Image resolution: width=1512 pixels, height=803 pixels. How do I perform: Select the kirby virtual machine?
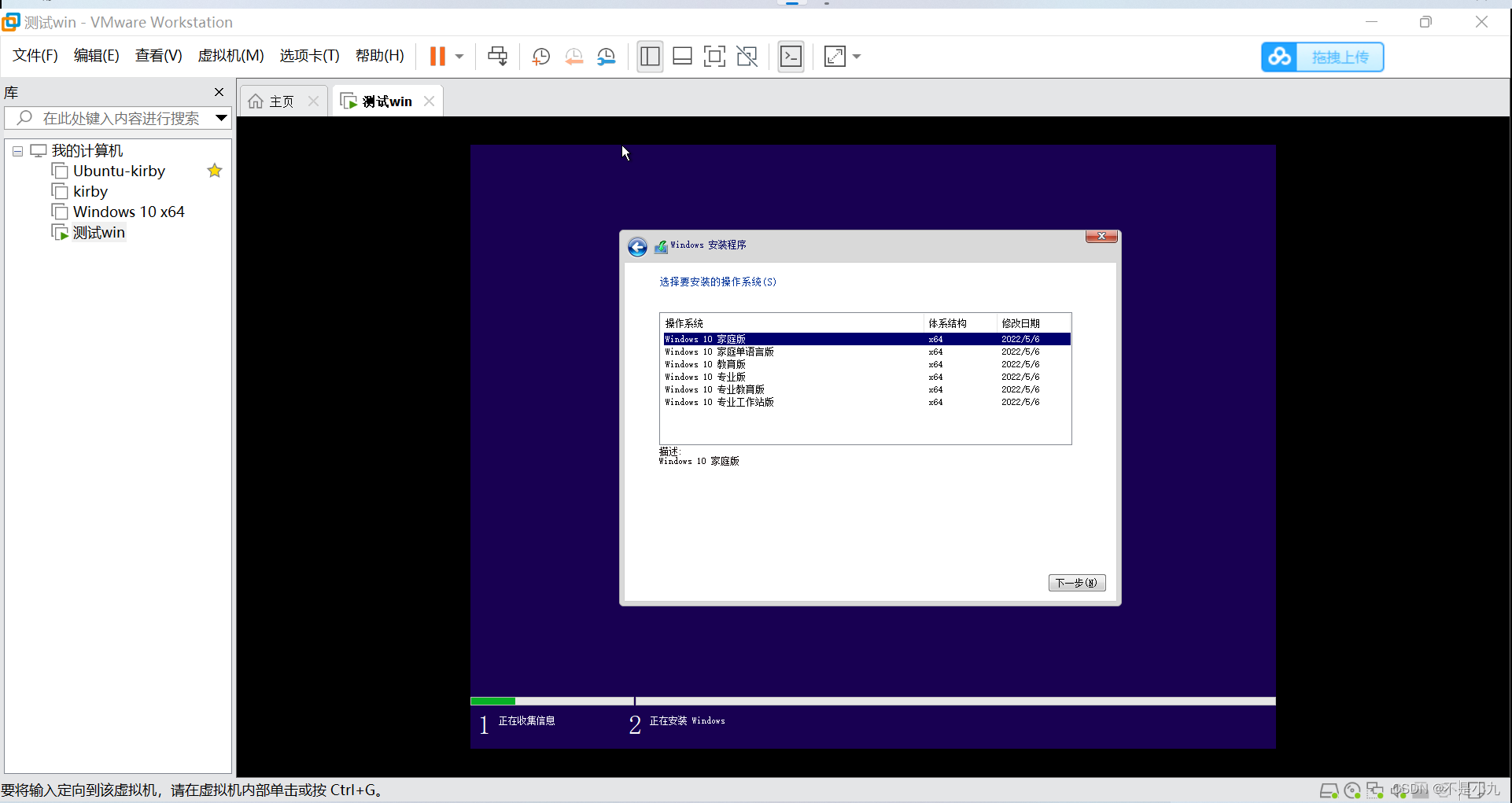tap(90, 191)
